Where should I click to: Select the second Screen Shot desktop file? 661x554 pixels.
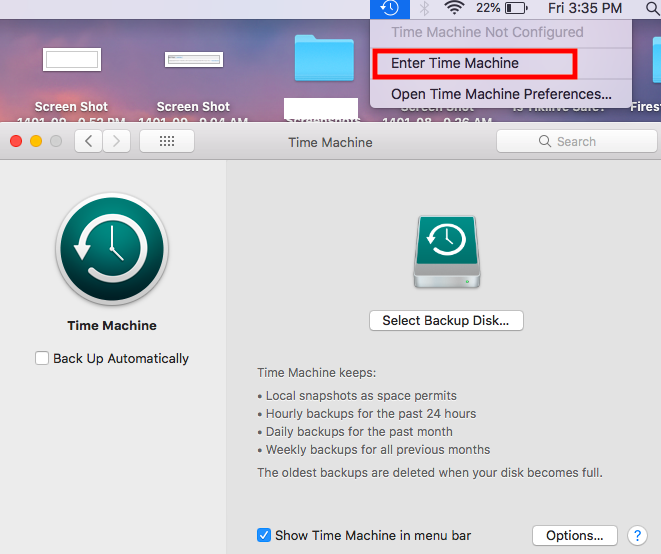coord(193,59)
